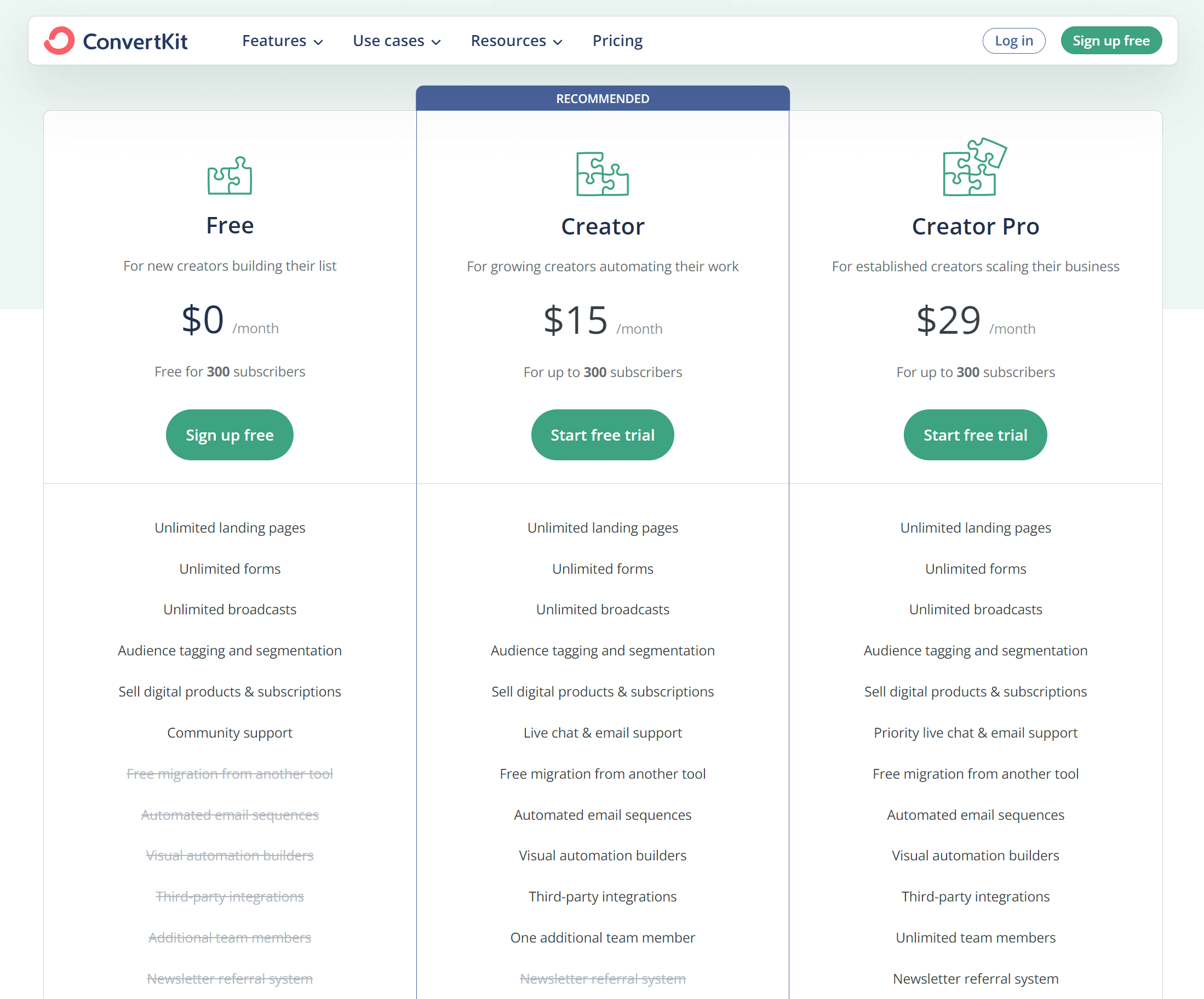Image resolution: width=1204 pixels, height=999 pixels.
Task: Click struck-through 'Third-party integrations' in Free
Action: 230,897
